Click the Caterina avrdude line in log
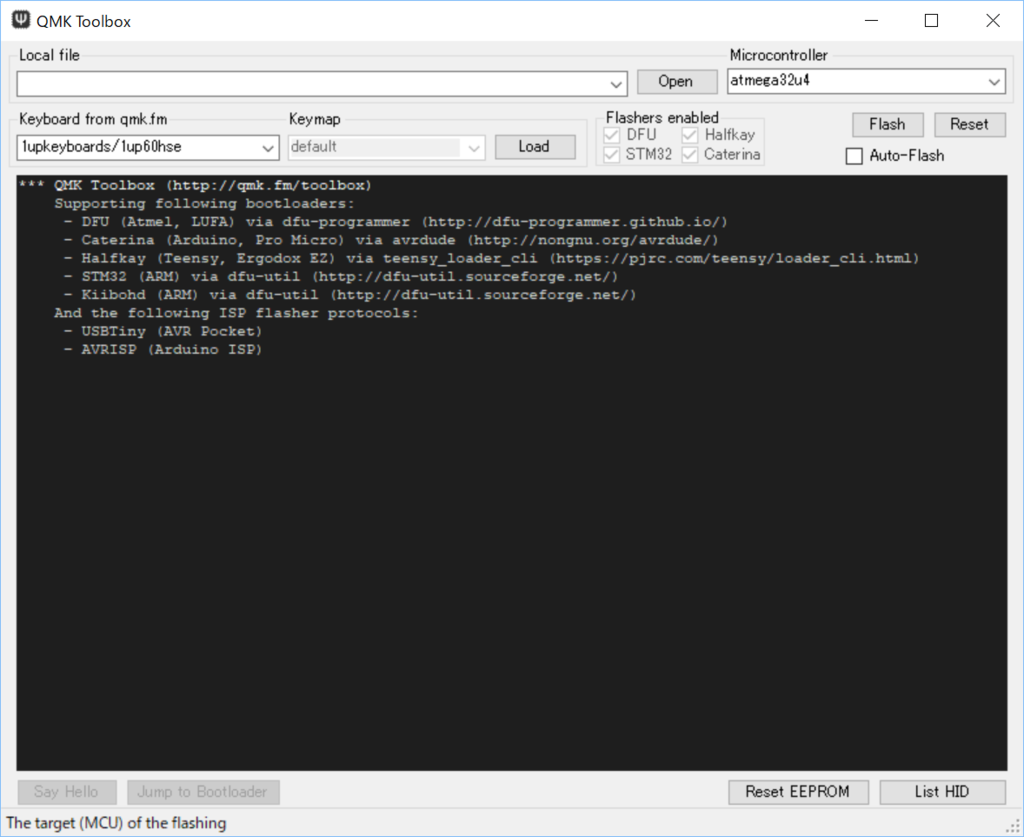 (x=391, y=240)
